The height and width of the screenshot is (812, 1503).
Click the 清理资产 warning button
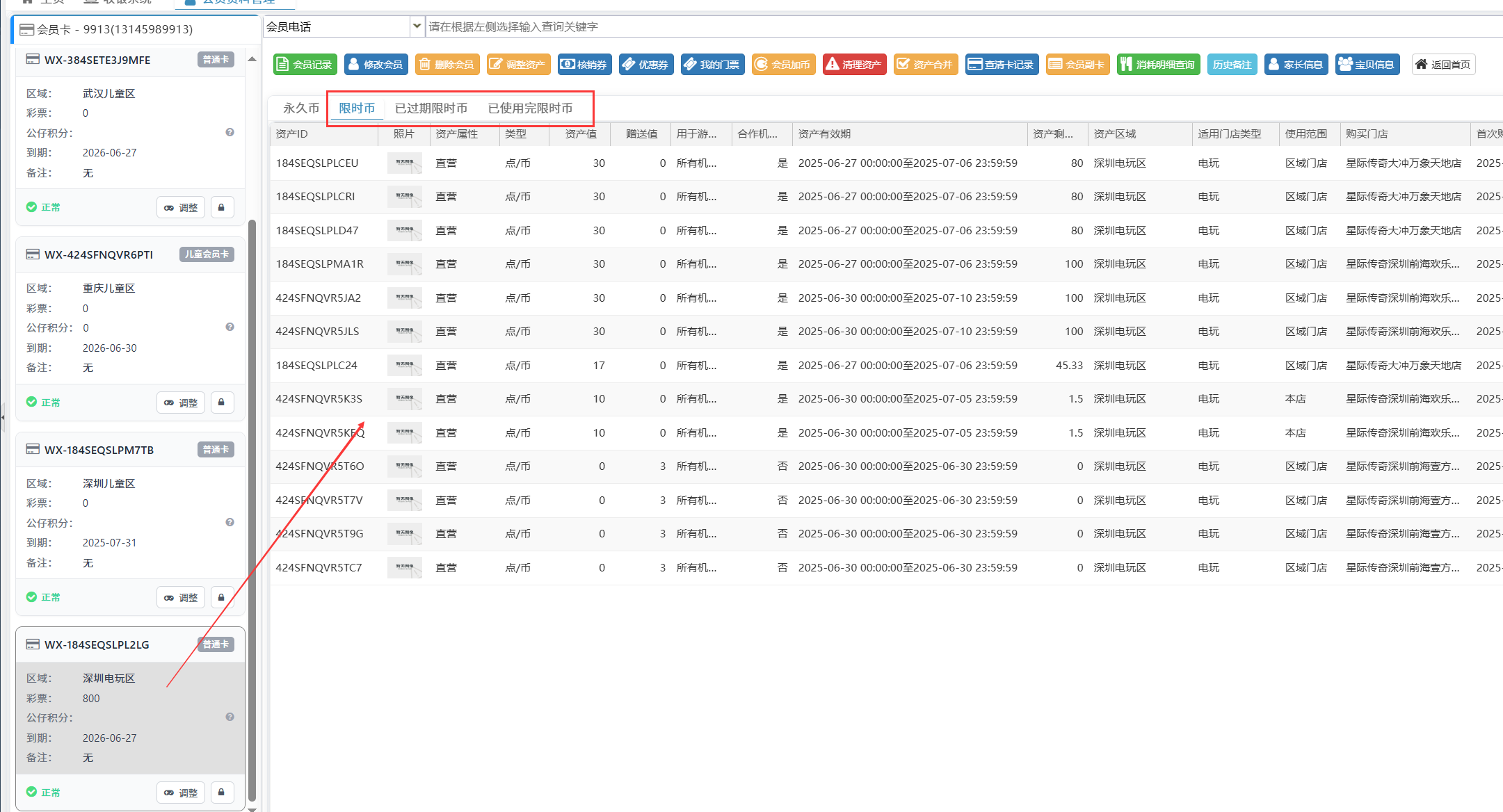(854, 65)
